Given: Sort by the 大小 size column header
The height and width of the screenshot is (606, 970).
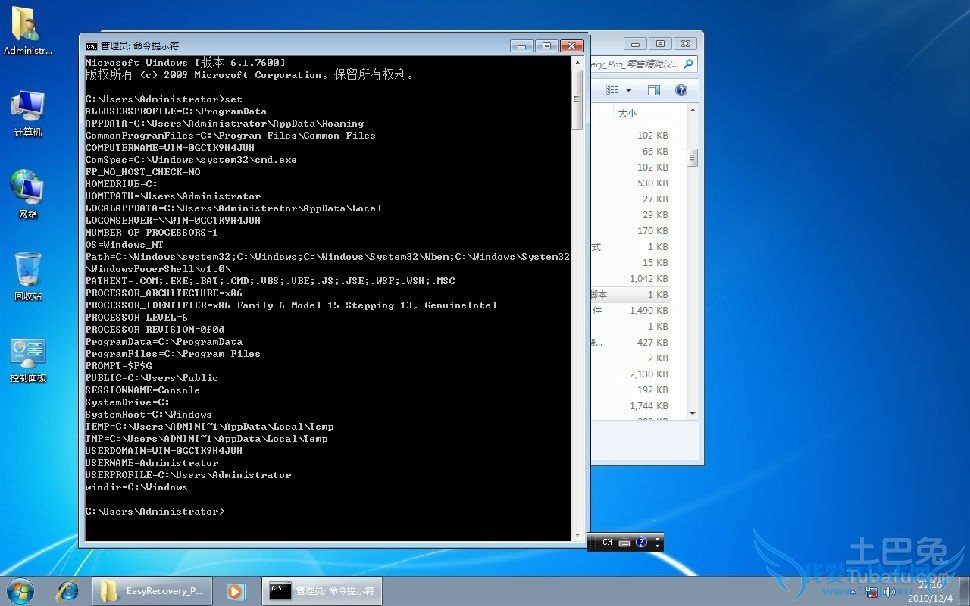Looking at the screenshot, I should coord(627,113).
